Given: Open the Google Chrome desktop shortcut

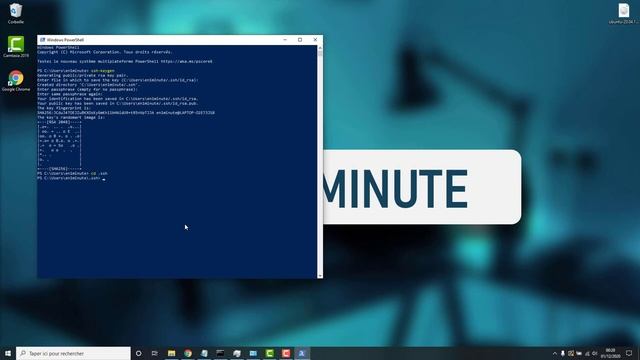Looking at the screenshot, I should [x=16, y=80].
